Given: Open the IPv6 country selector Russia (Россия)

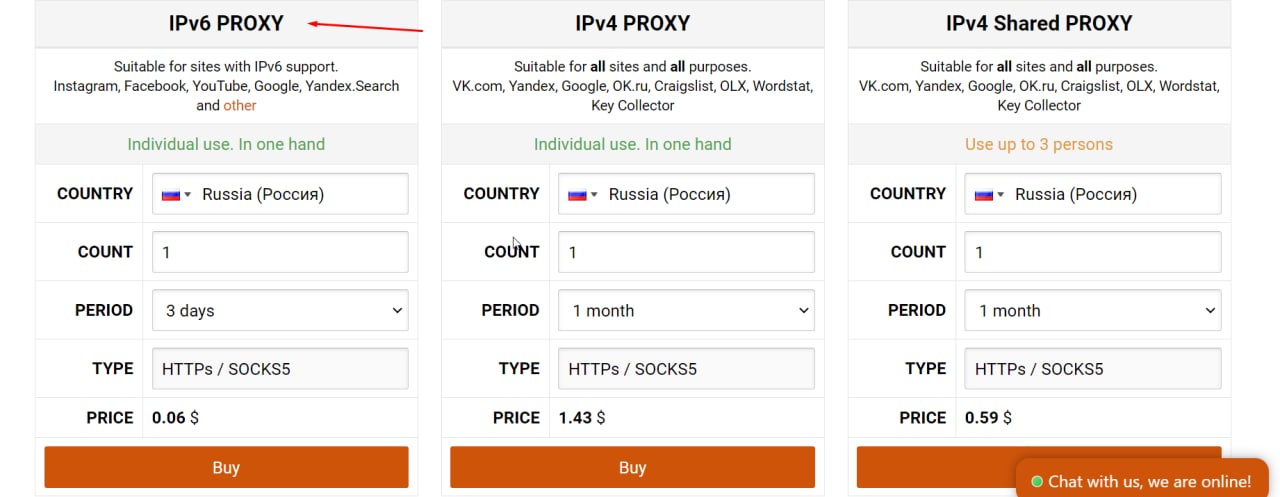Looking at the screenshot, I should 280,194.
